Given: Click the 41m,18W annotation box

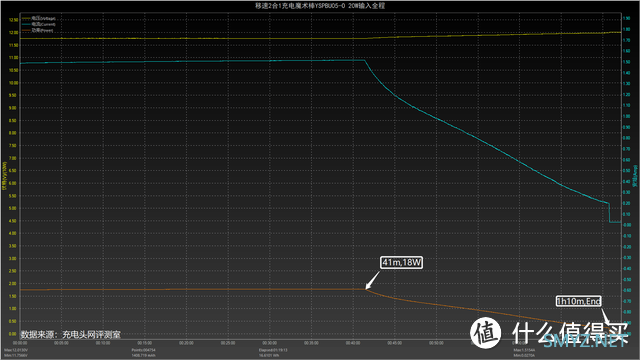Looking at the screenshot, I should tap(401, 262).
